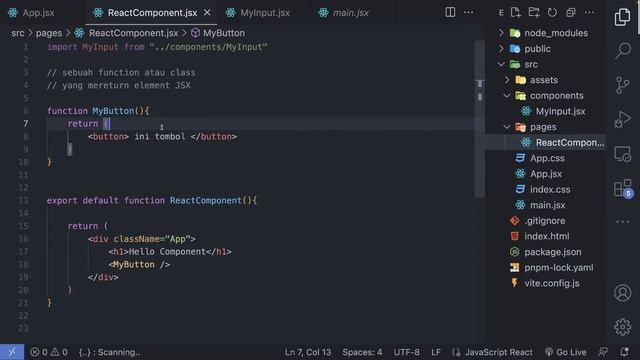Open .gitignore in the file tree
The image size is (640, 360).
point(545,221)
